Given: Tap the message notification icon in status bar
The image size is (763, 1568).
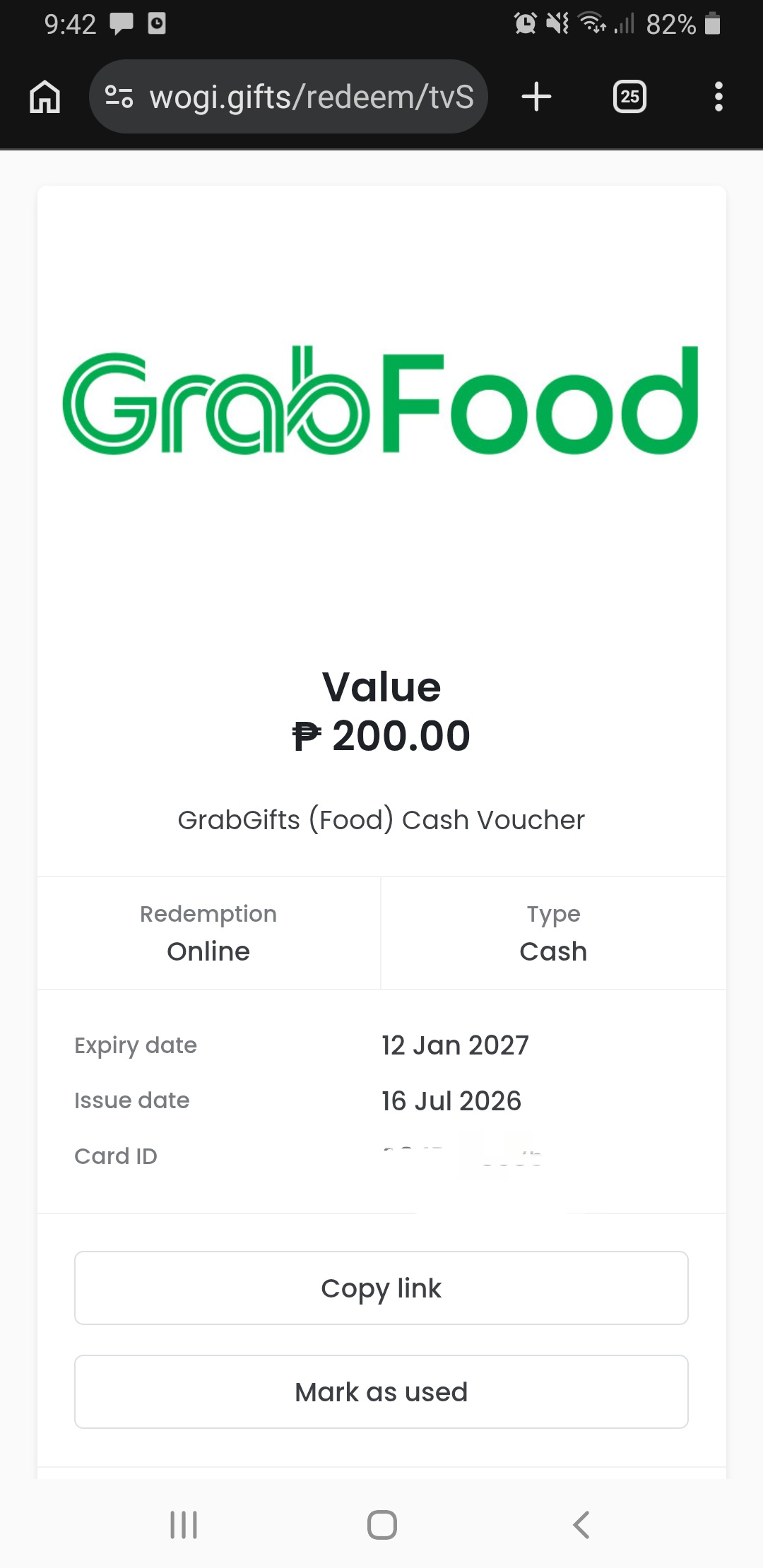Looking at the screenshot, I should pos(122,23).
